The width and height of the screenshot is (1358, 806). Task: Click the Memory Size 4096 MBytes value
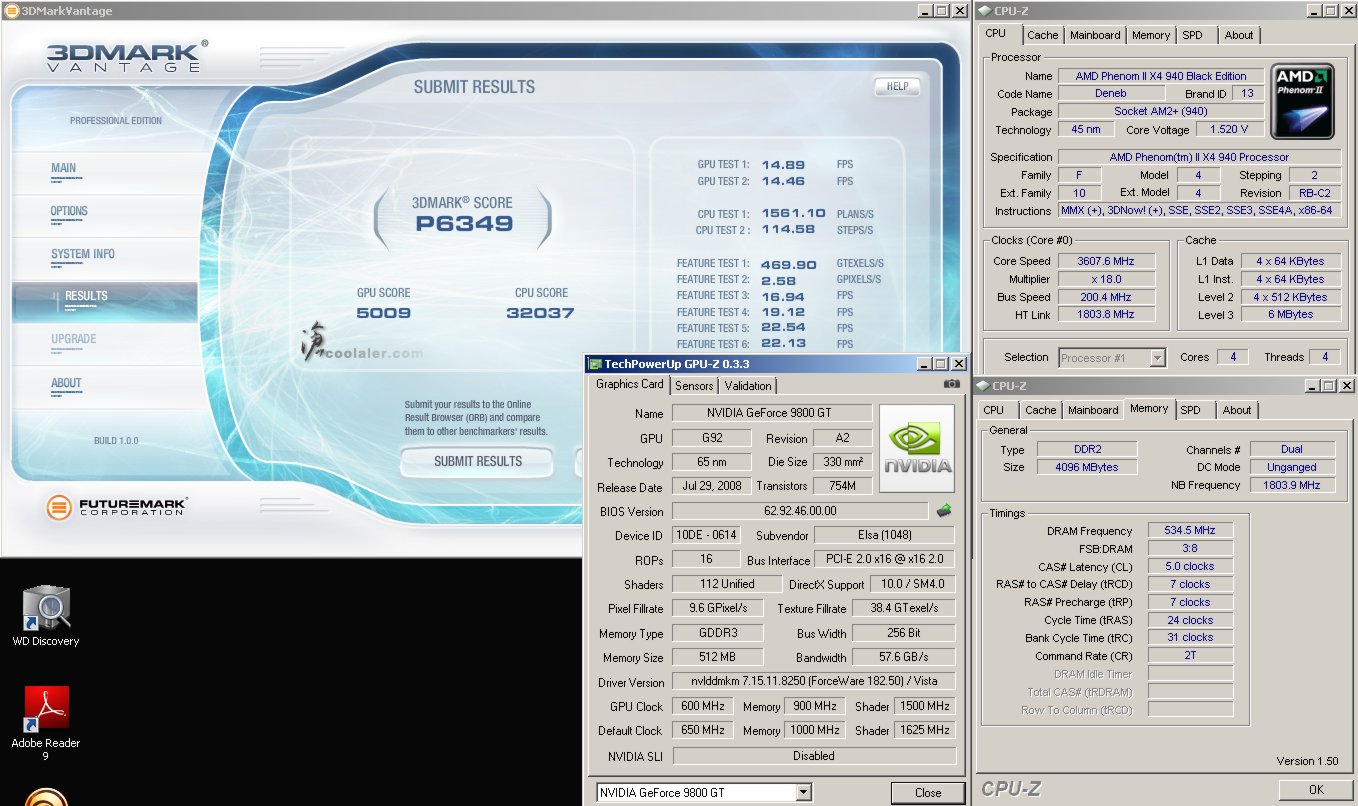[x=1087, y=467]
